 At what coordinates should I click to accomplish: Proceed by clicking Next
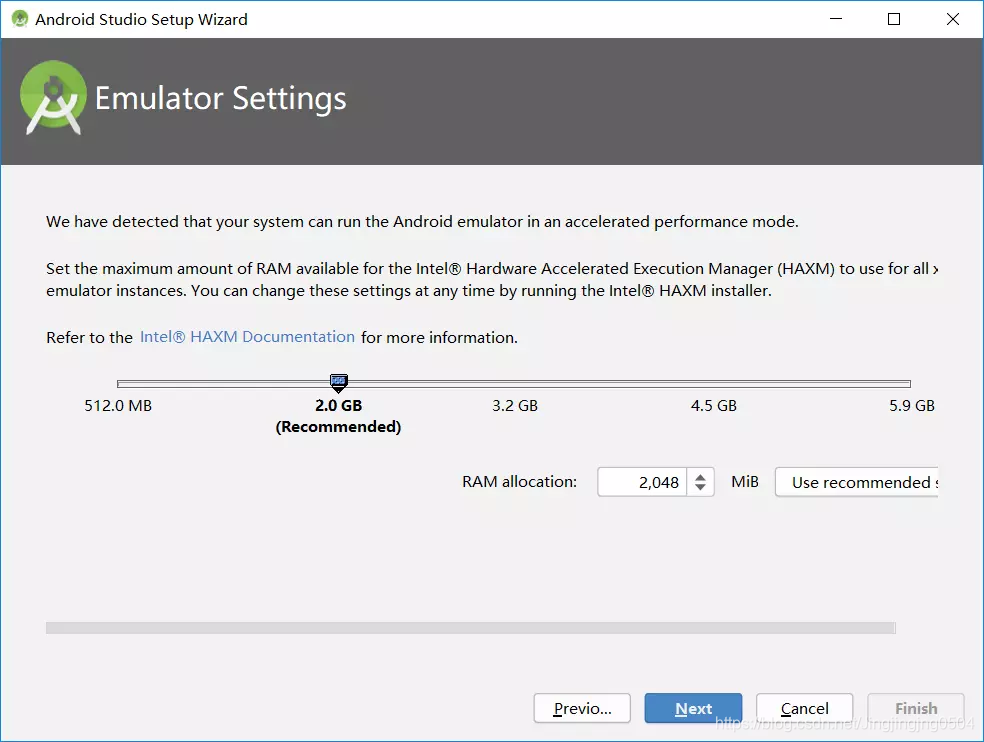tap(693, 708)
